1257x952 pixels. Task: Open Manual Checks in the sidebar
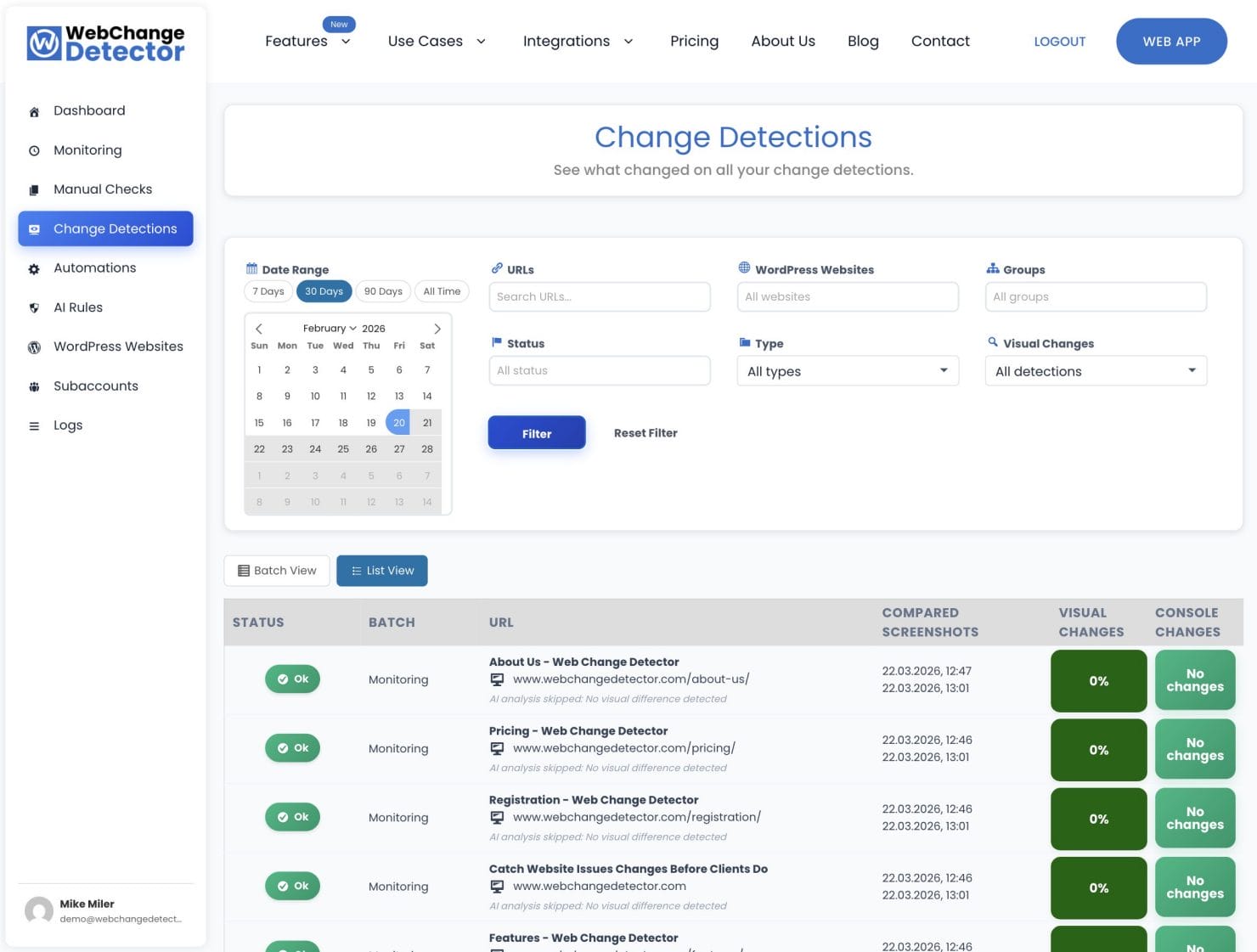point(102,189)
